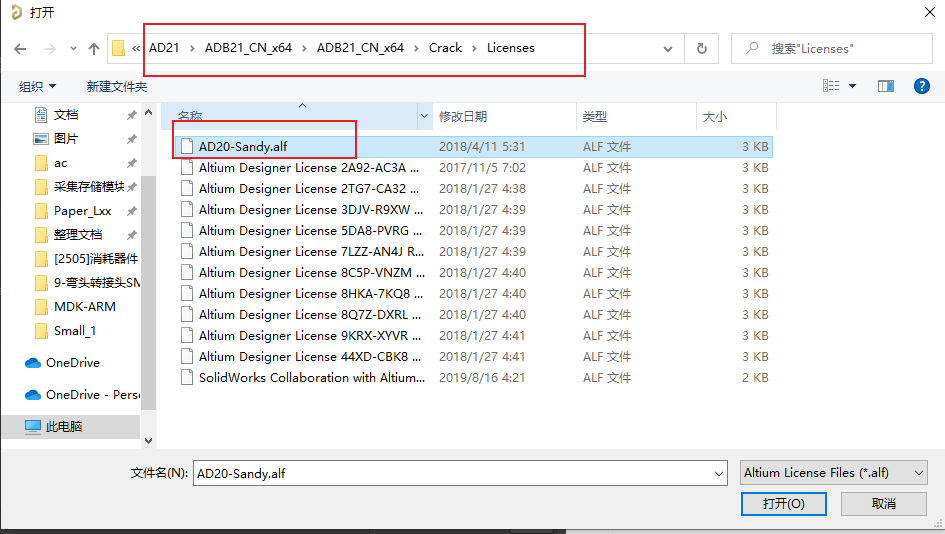Click AD21 in the address path
Image resolution: width=945 pixels, height=534 pixels.
(164, 48)
